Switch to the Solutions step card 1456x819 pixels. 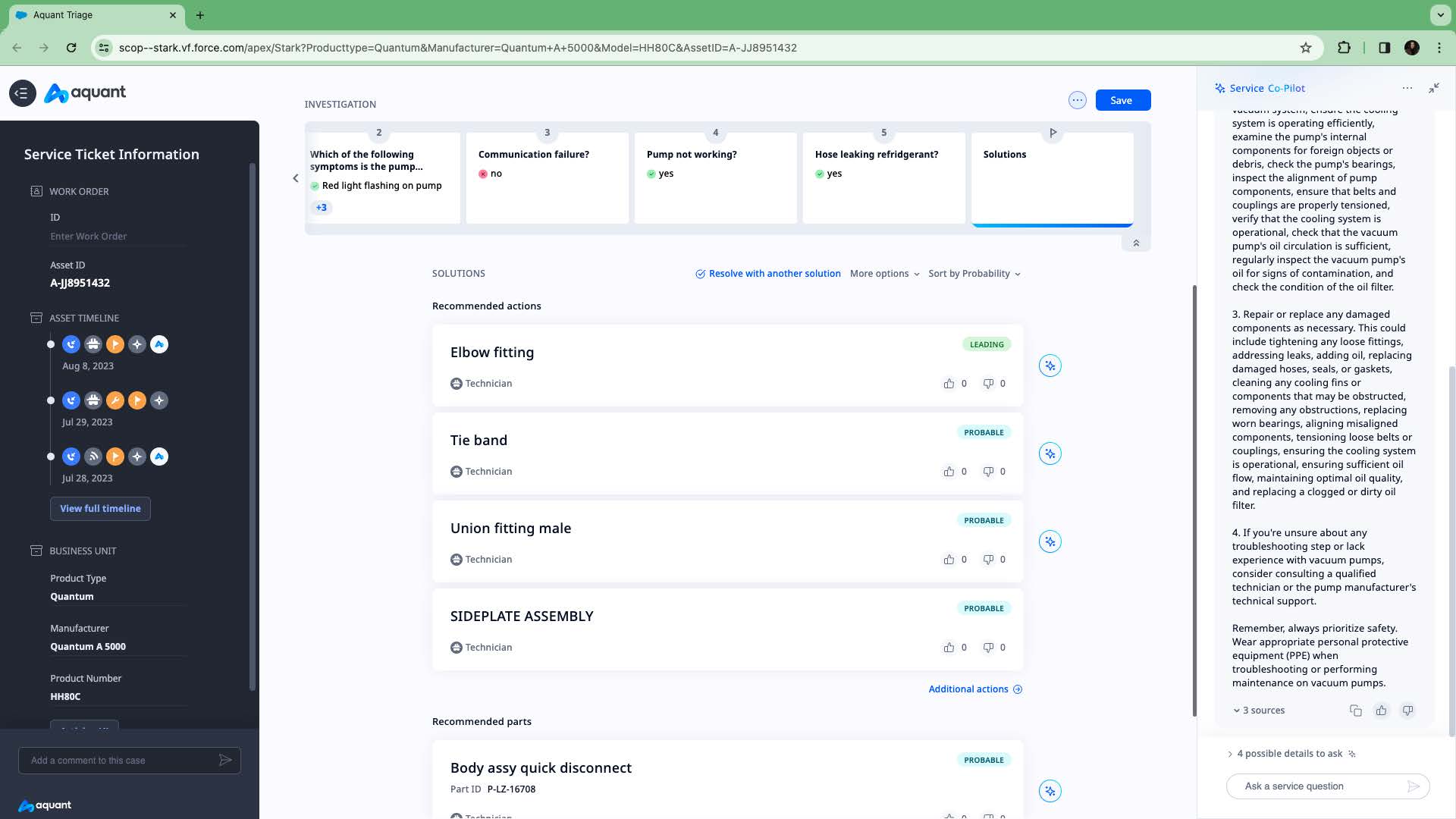1051,178
